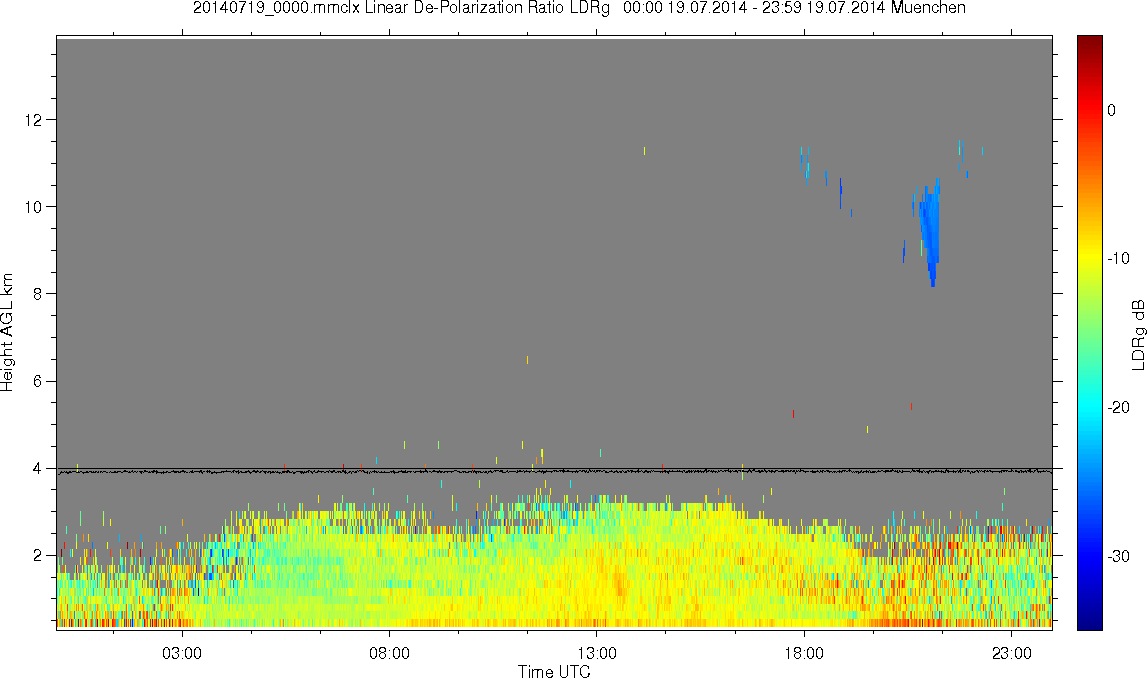Click the 'LDRg dB' colorbar label
1147x678 pixels.
tap(1137, 334)
